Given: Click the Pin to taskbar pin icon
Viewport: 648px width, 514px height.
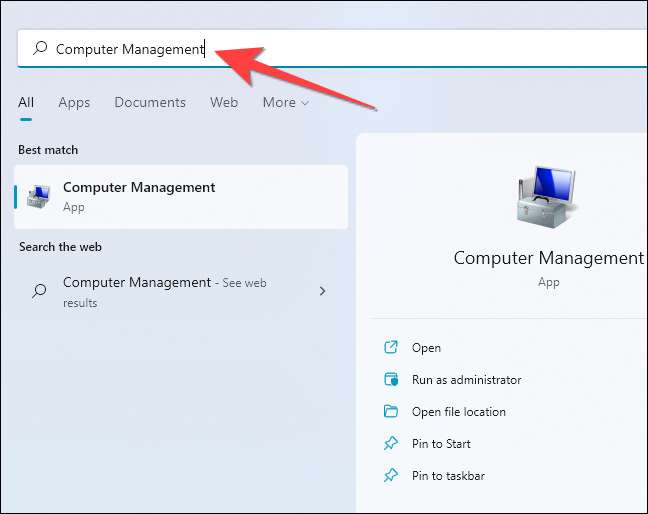Looking at the screenshot, I should click(391, 475).
